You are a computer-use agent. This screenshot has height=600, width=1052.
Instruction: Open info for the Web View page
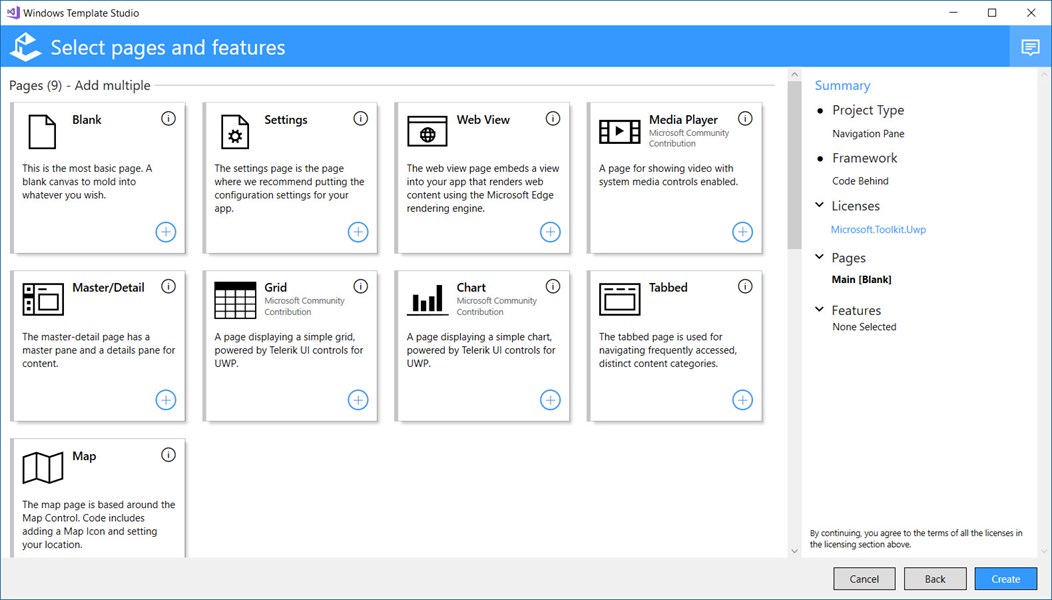tap(553, 119)
